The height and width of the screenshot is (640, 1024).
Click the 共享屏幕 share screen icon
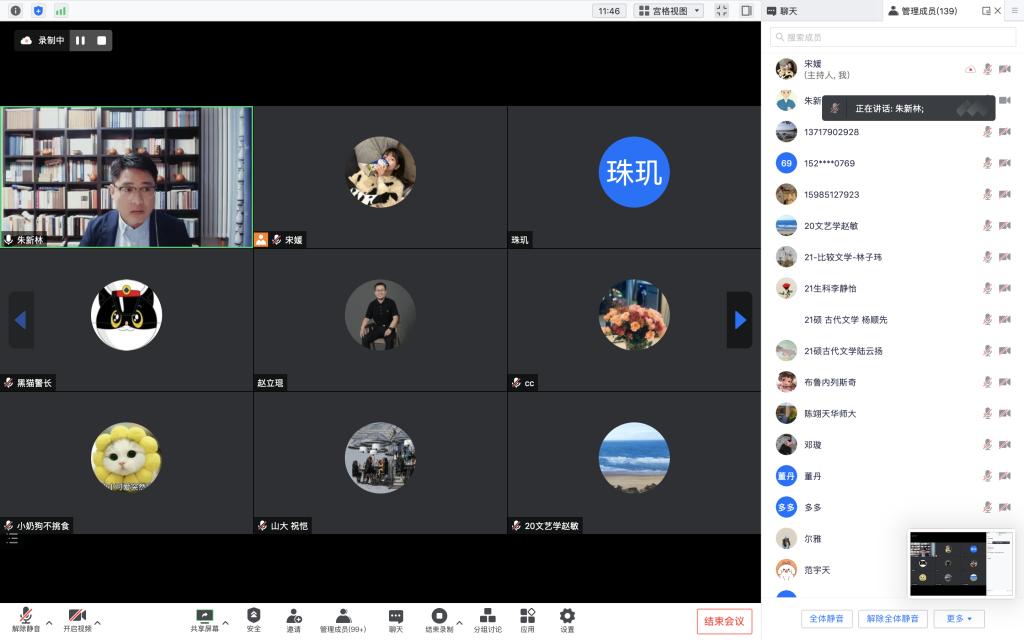pyautogui.click(x=205, y=616)
